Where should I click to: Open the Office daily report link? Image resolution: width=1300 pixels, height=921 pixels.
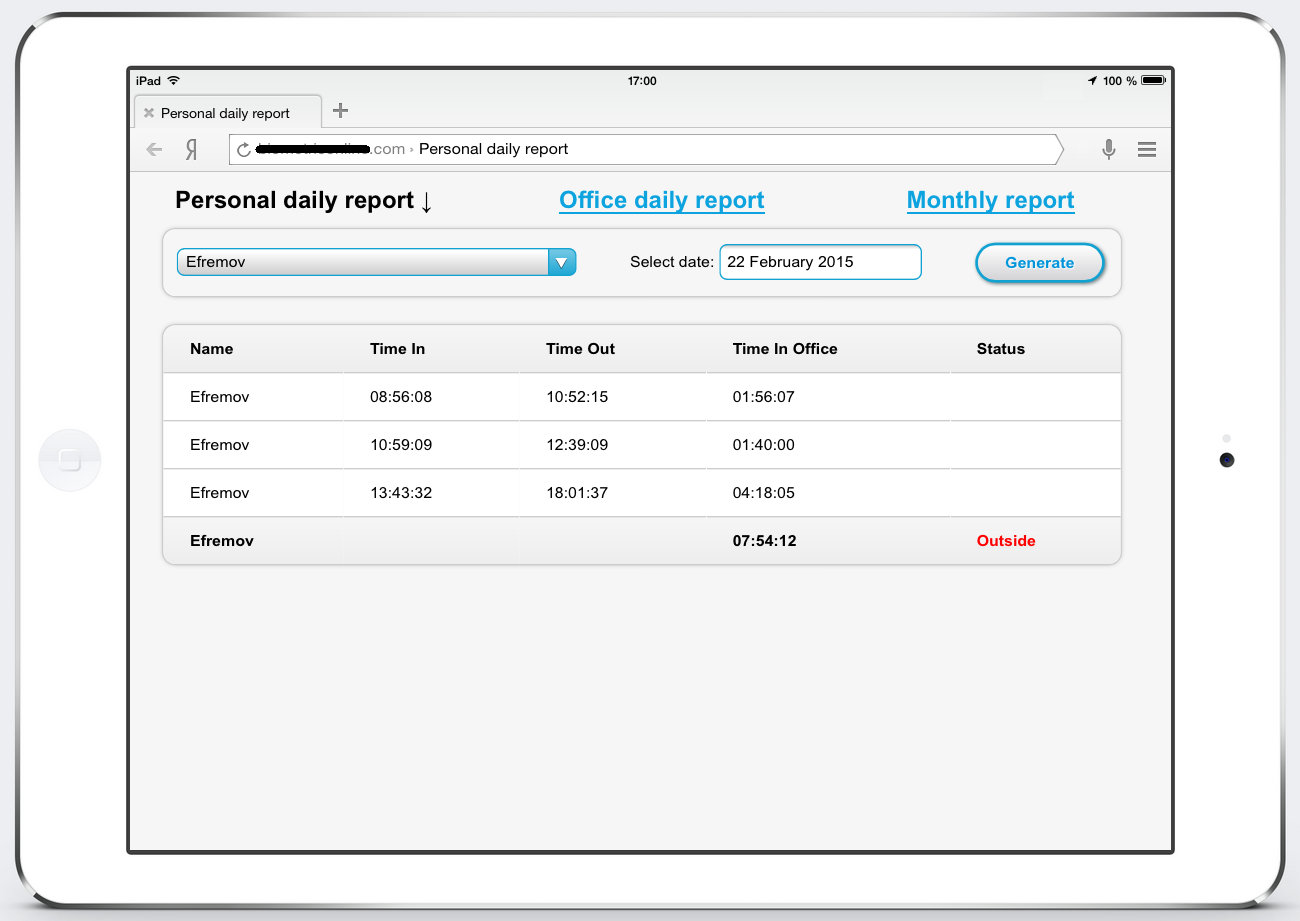[662, 200]
